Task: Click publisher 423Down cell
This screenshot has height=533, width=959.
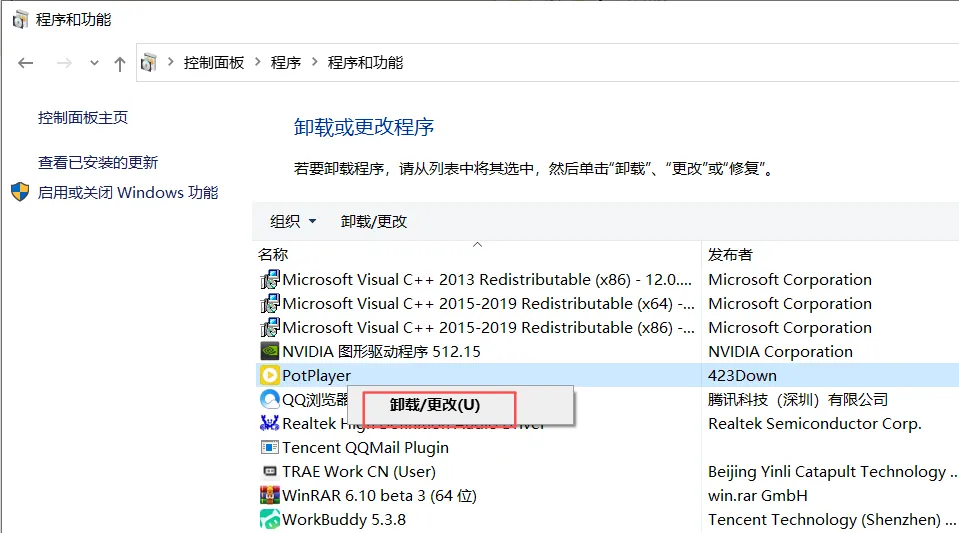Action: [742, 376]
